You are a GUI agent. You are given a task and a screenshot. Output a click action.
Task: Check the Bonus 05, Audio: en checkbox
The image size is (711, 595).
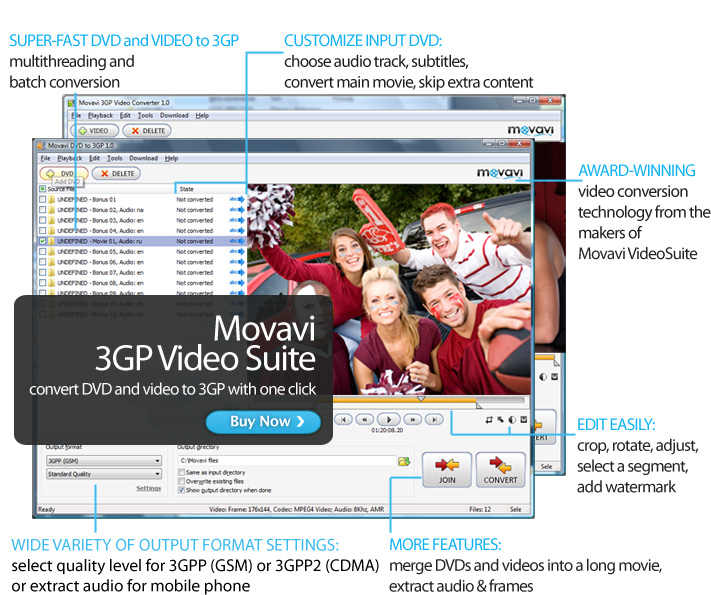43,252
